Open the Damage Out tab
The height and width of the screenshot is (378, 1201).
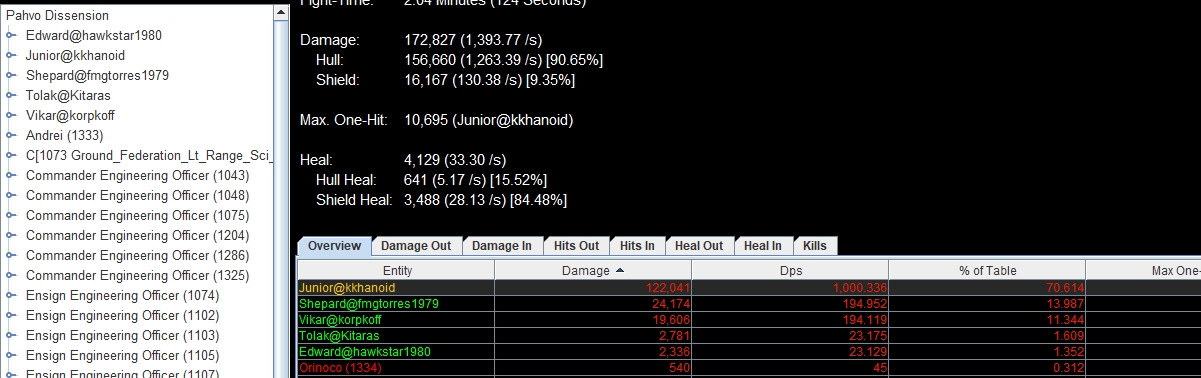[416, 246]
